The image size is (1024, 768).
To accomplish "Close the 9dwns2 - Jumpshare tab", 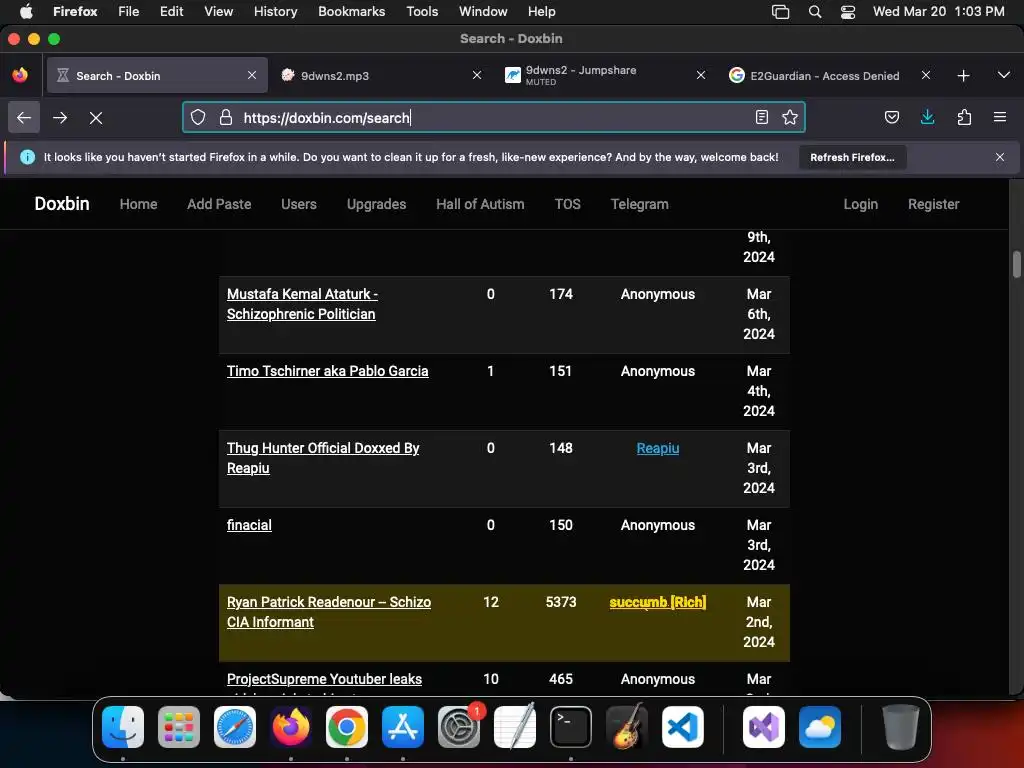I will (x=701, y=76).
